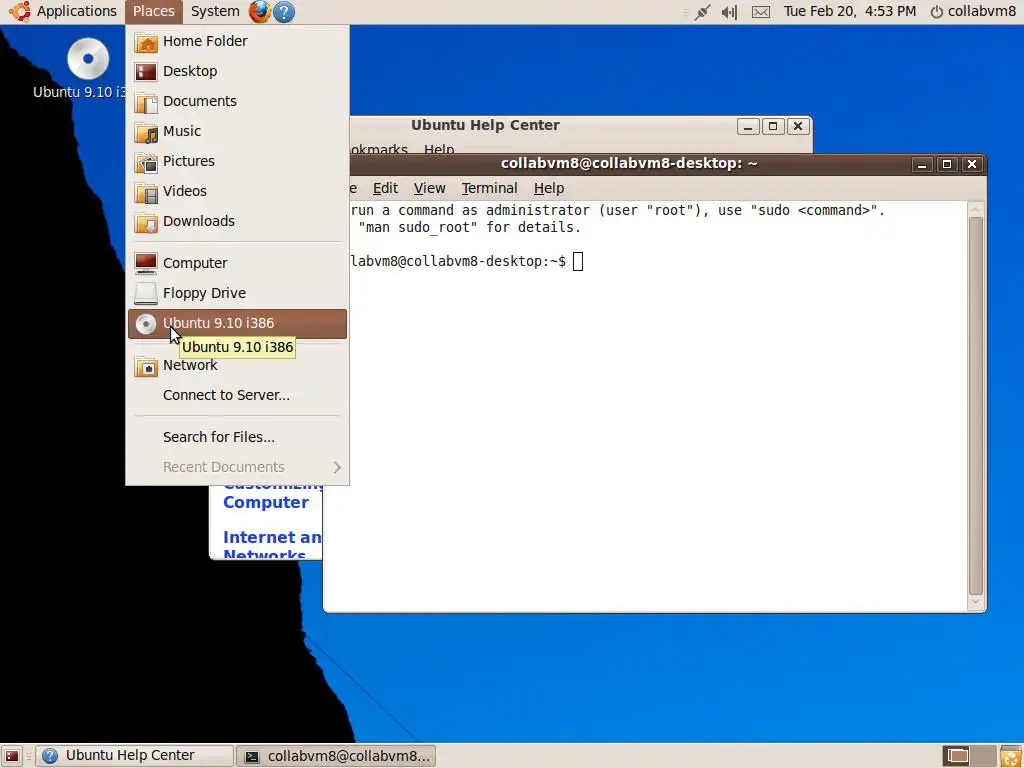Viewport: 1024px width, 768px height.
Task: Open Music folder from Places menu
Action: click(x=237, y=131)
